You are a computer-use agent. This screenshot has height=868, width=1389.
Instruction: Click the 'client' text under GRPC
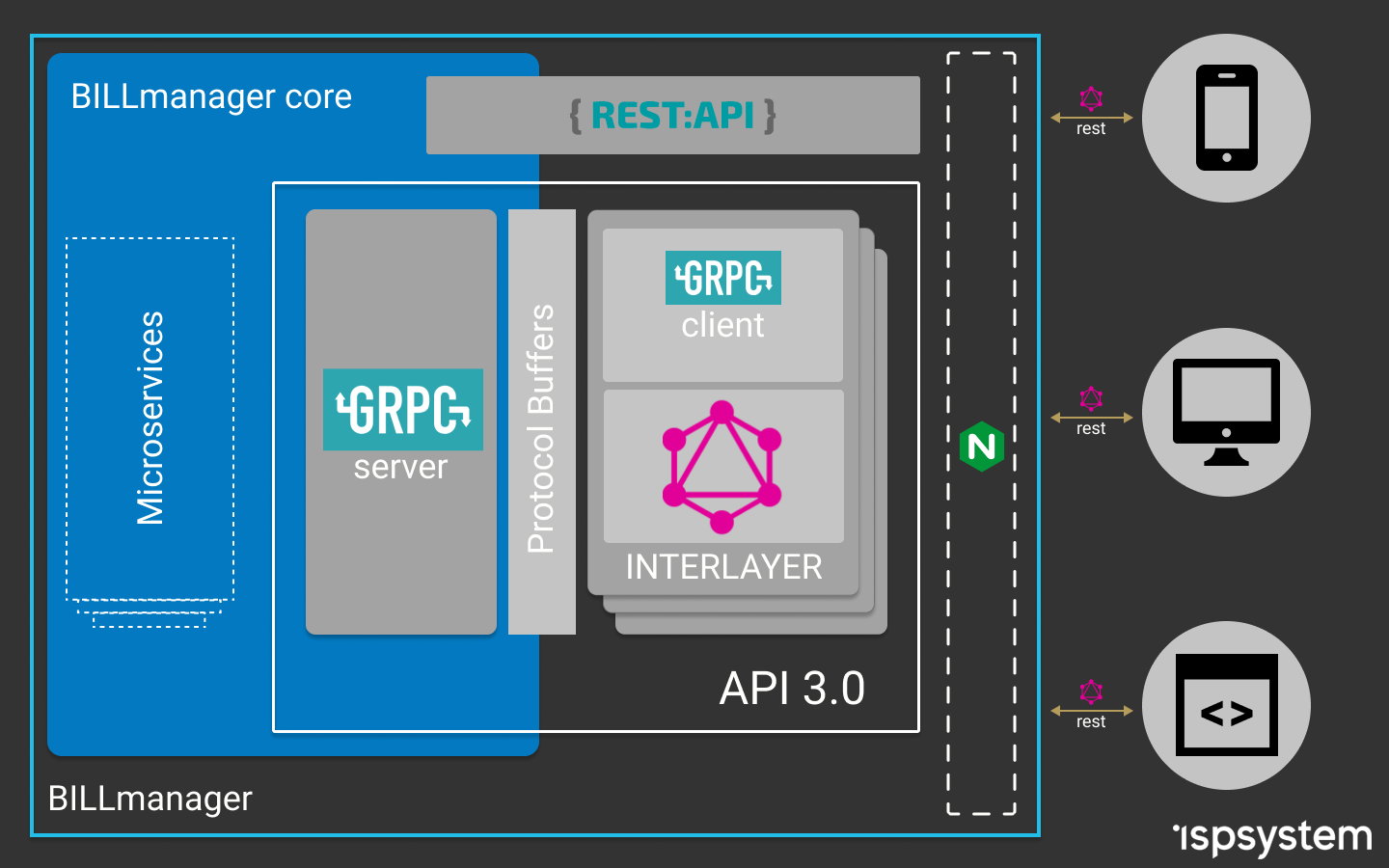tap(722, 325)
